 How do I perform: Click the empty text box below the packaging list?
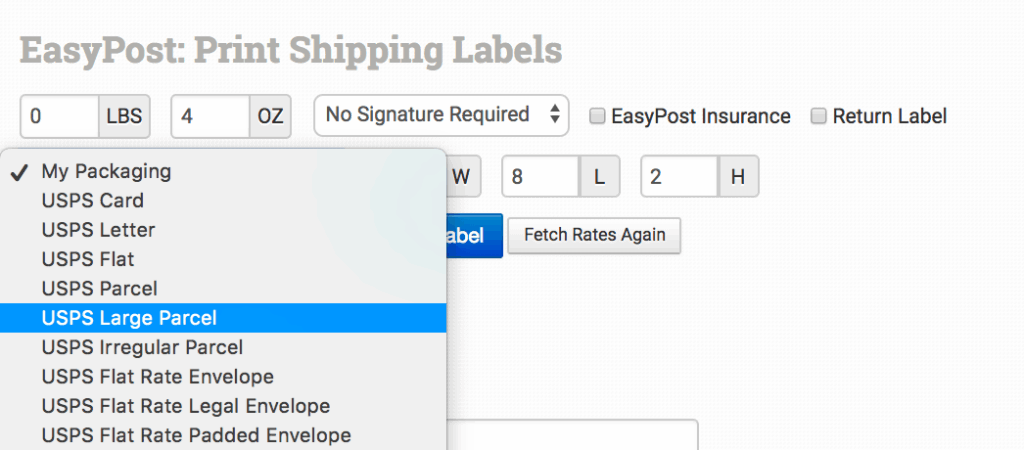click(572, 436)
